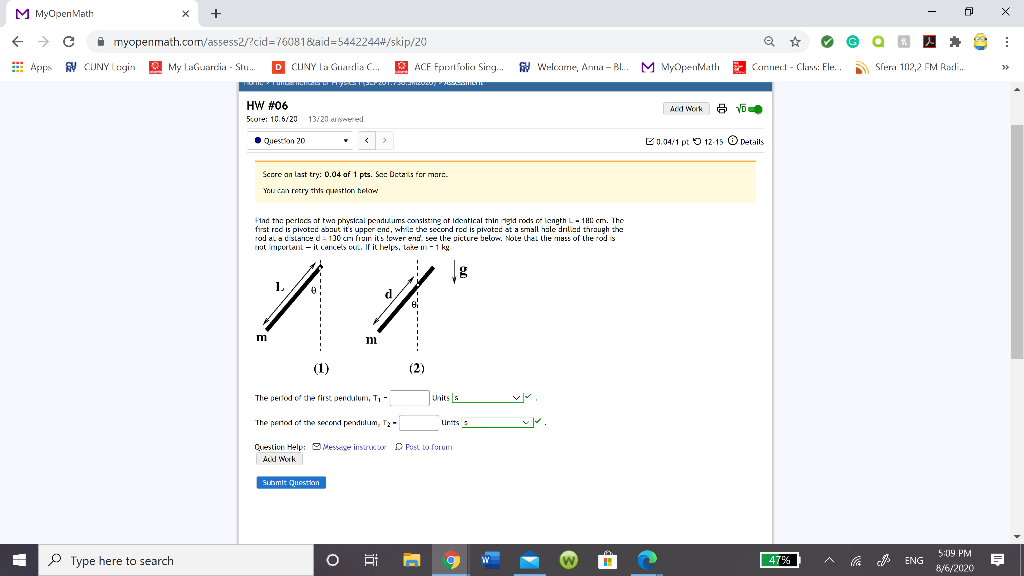Click the 12-15 timer history icon
This screenshot has width=1024, height=576.
[698, 141]
